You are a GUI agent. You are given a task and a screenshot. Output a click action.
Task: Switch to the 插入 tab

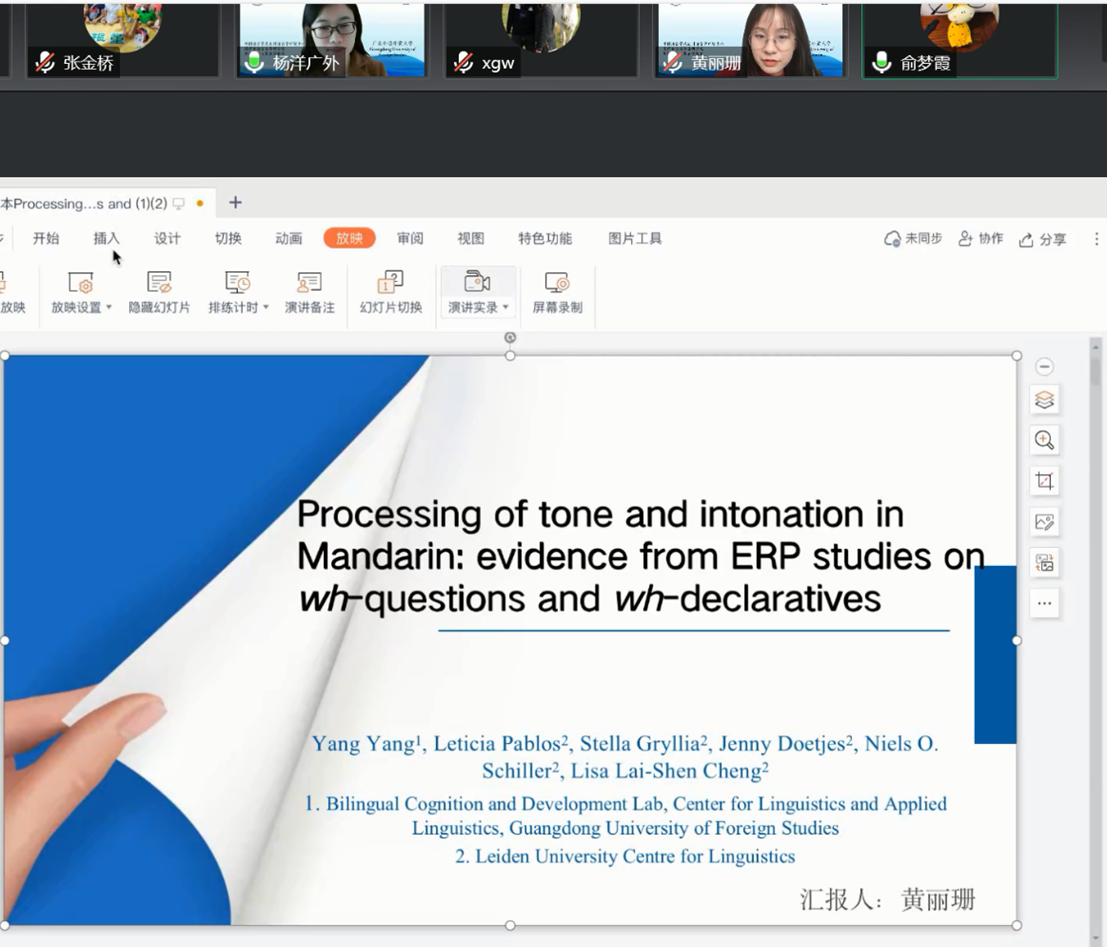click(x=106, y=238)
